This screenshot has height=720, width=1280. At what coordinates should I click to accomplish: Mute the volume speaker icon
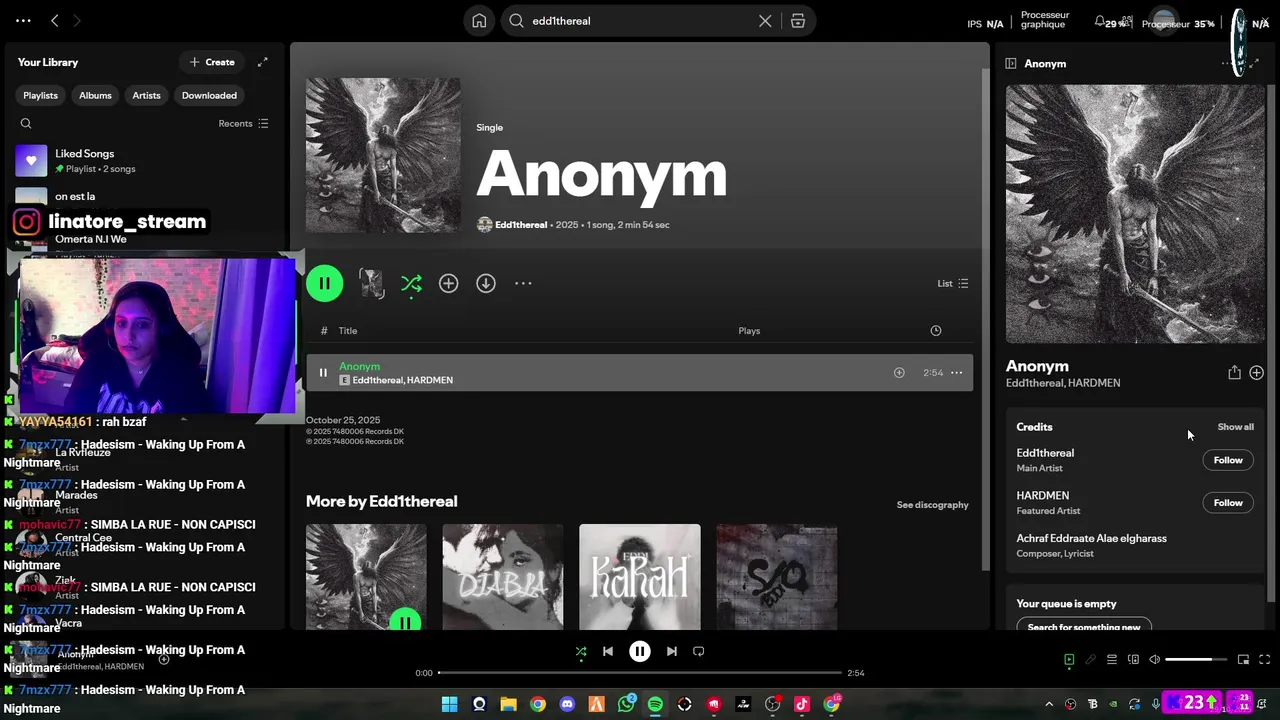(x=1154, y=660)
